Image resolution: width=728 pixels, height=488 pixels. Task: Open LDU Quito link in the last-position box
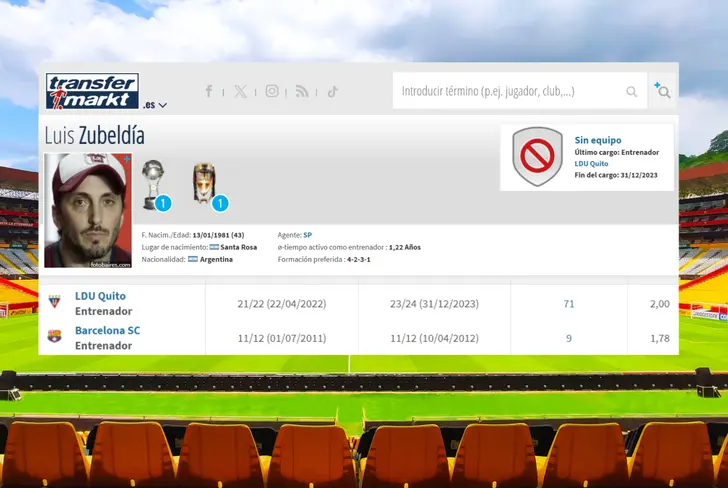[x=591, y=163]
